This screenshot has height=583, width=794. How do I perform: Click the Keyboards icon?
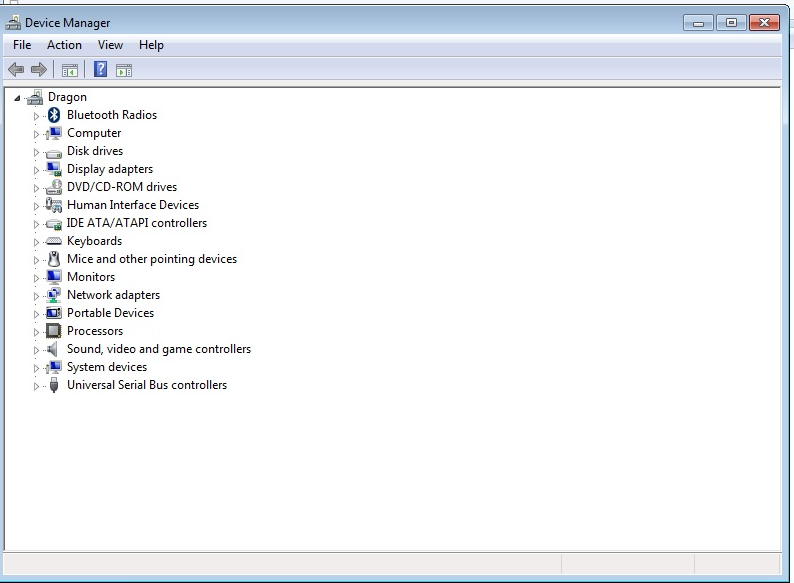tap(54, 242)
